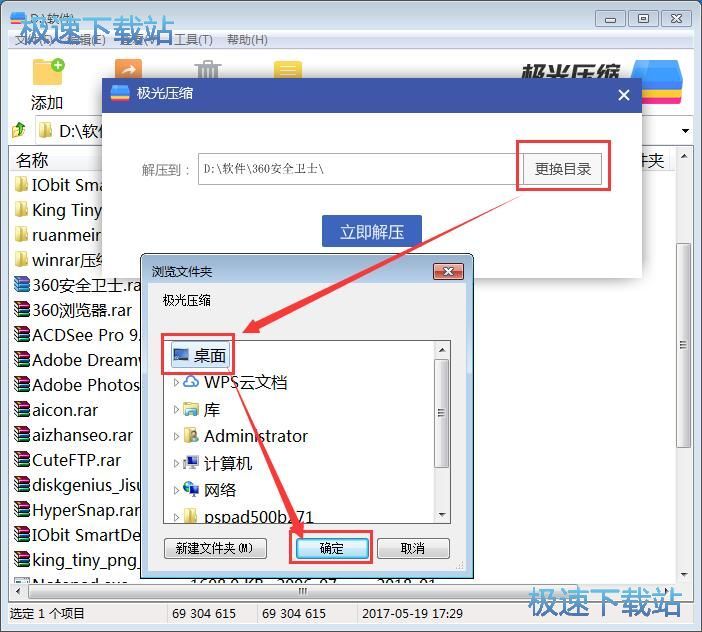The height and width of the screenshot is (632, 702).
Task: Open the 工具(T) menu
Action: pyautogui.click(x=193, y=40)
